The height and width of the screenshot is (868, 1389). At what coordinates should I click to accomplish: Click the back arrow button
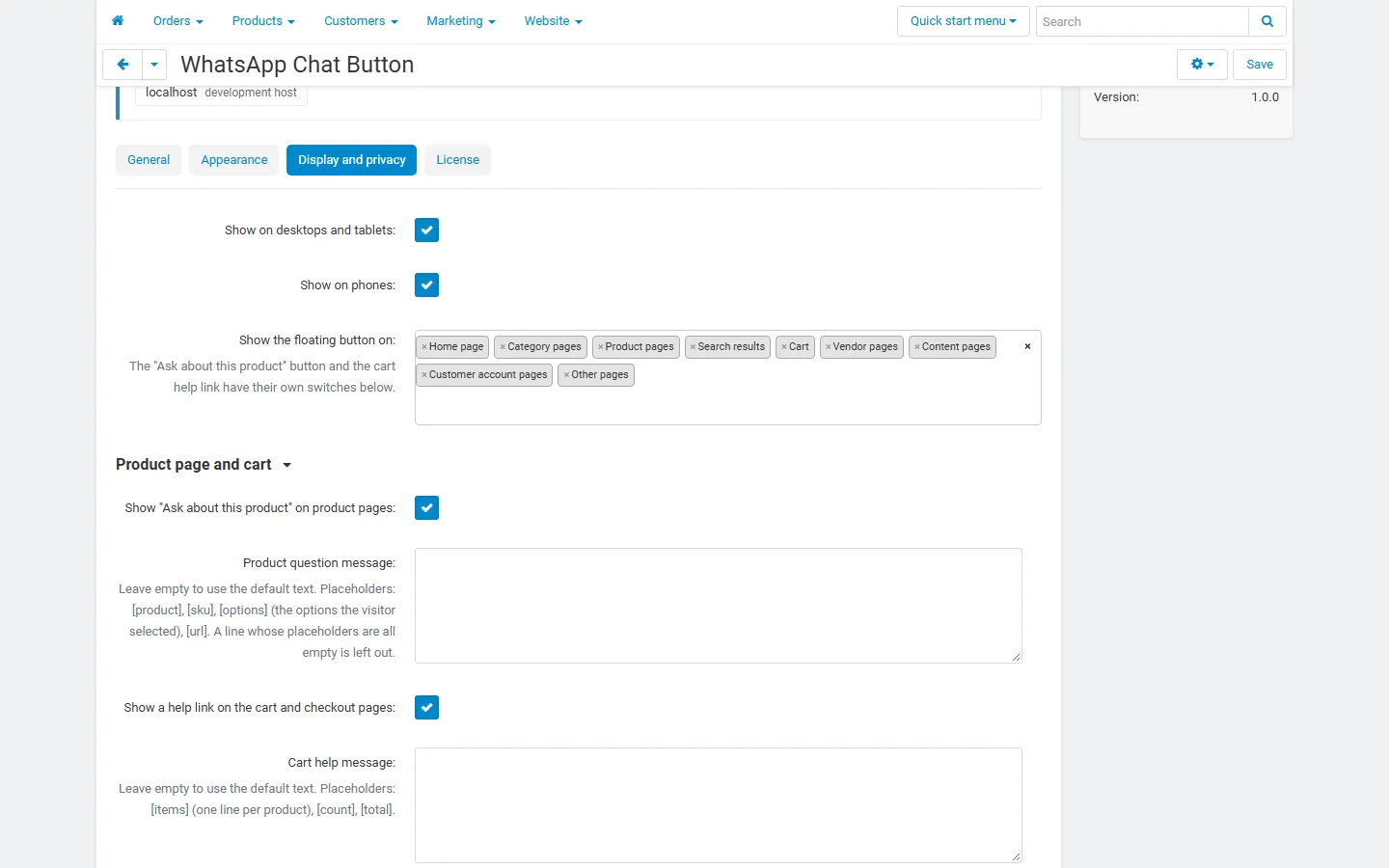[123, 65]
